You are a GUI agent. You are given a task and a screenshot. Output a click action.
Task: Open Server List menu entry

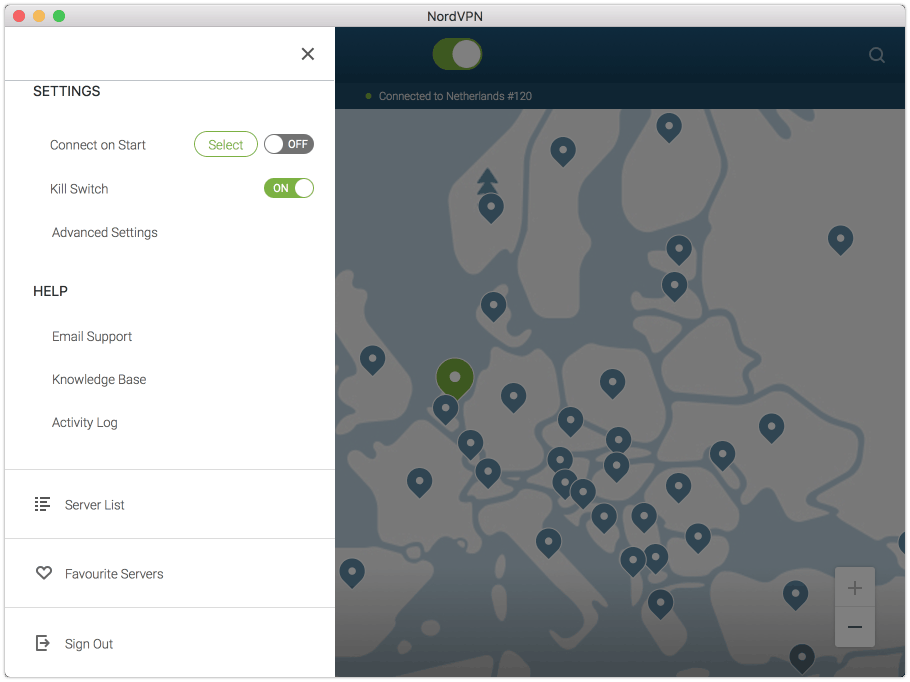pyautogui.click(x=169, y=504)
